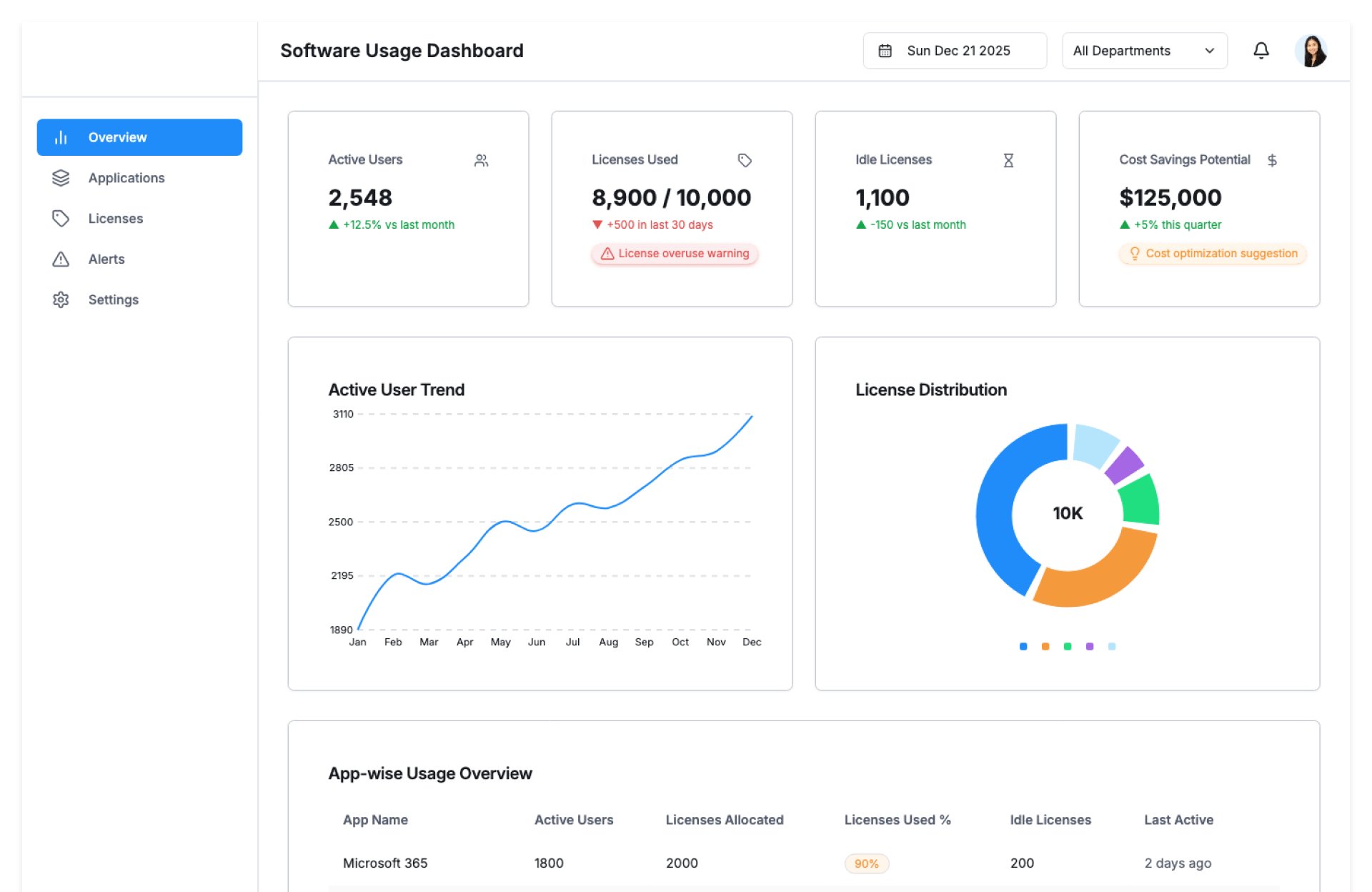Click the Idle Licenses hourglass icon

coord(1008,160)
